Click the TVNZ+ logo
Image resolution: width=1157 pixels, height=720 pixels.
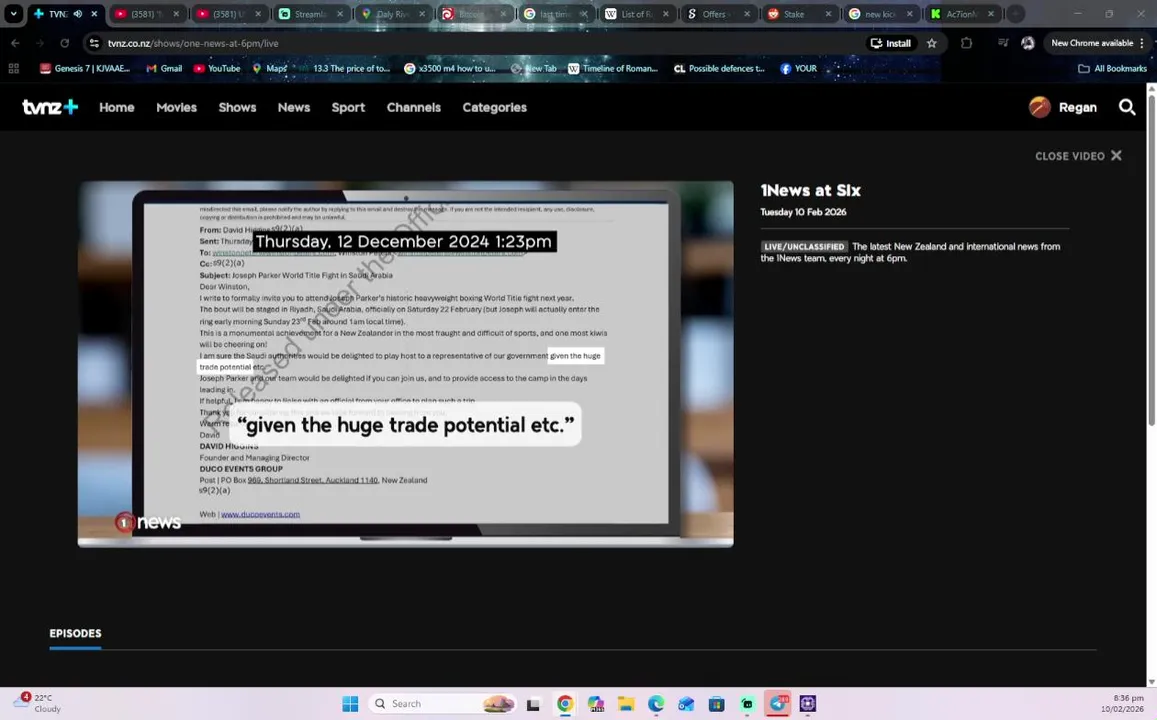[49, 107]
